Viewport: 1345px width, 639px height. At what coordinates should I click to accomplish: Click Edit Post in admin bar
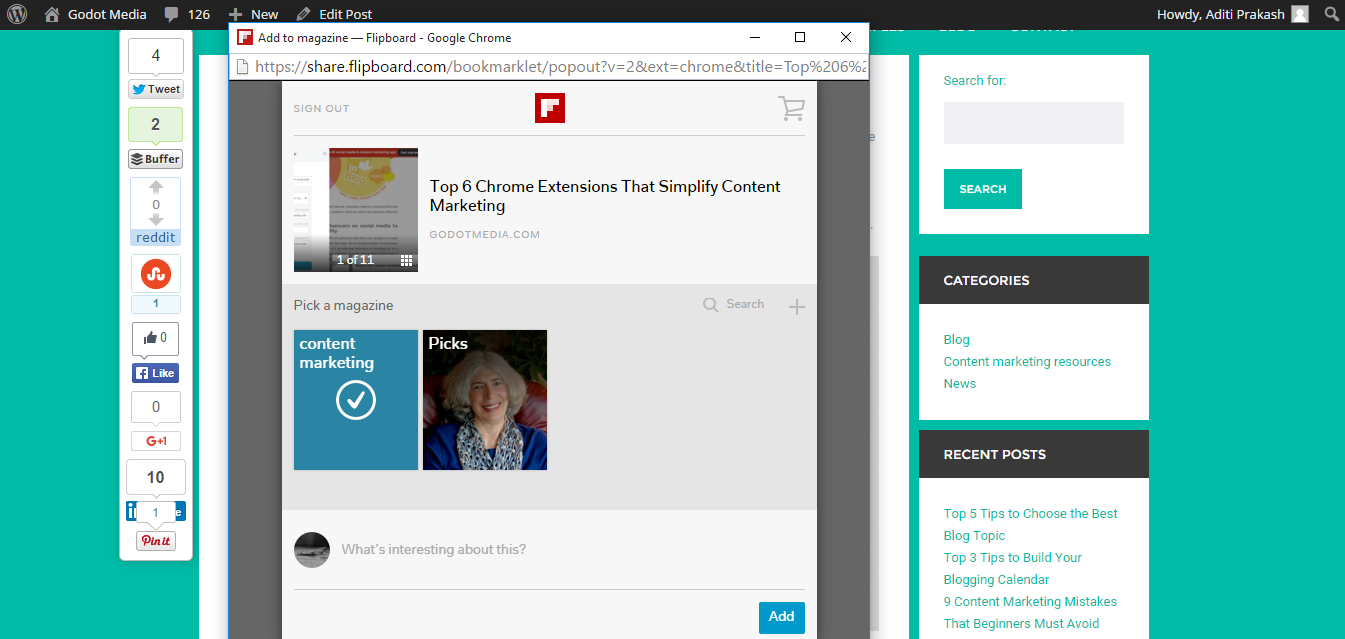click(x=335, y=14)
